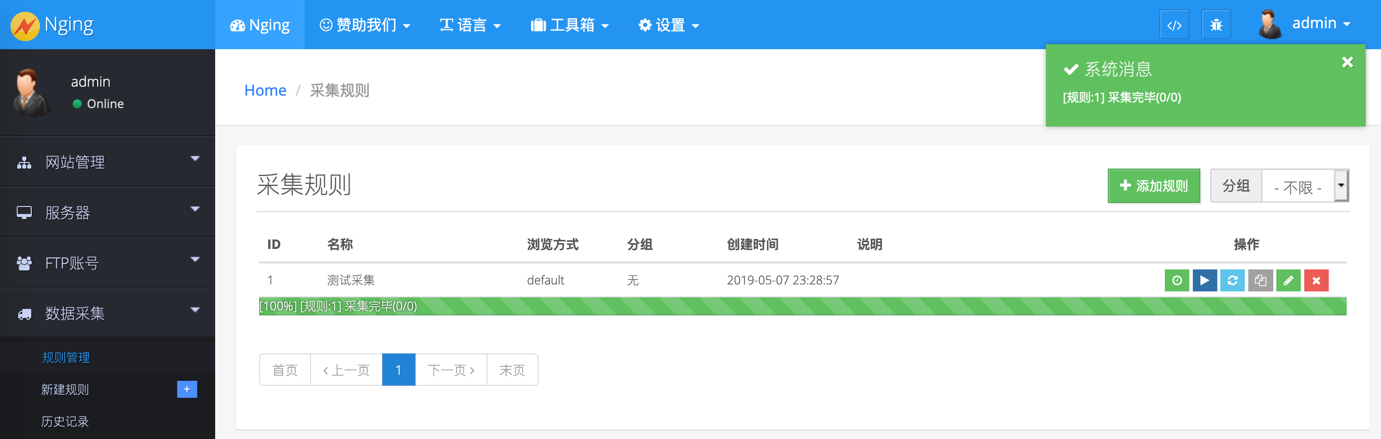Screen dimensions: 1381x439
Task: Delete rule 测试采集 with red X
Action: pyautogui.click(x=1317, y=281)
